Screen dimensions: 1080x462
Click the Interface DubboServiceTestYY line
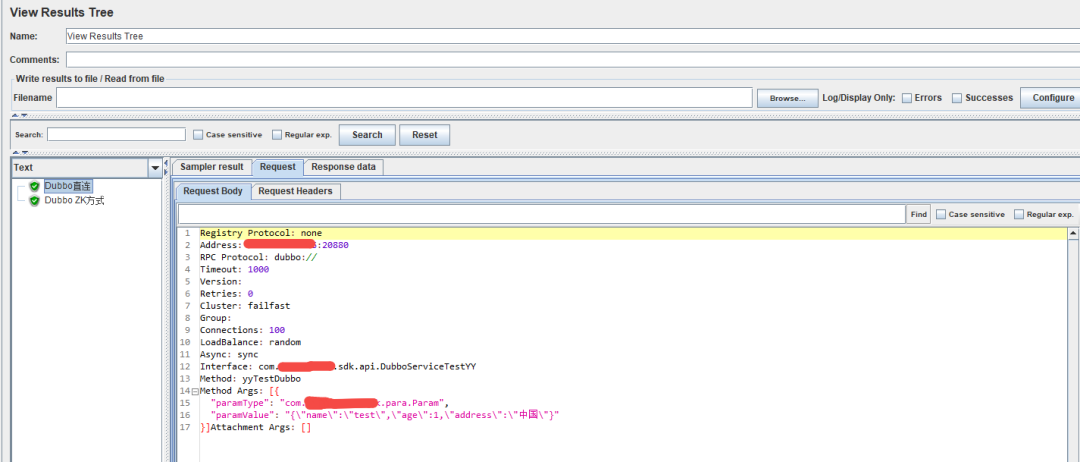pyautogui.click(x=338, y=366)
